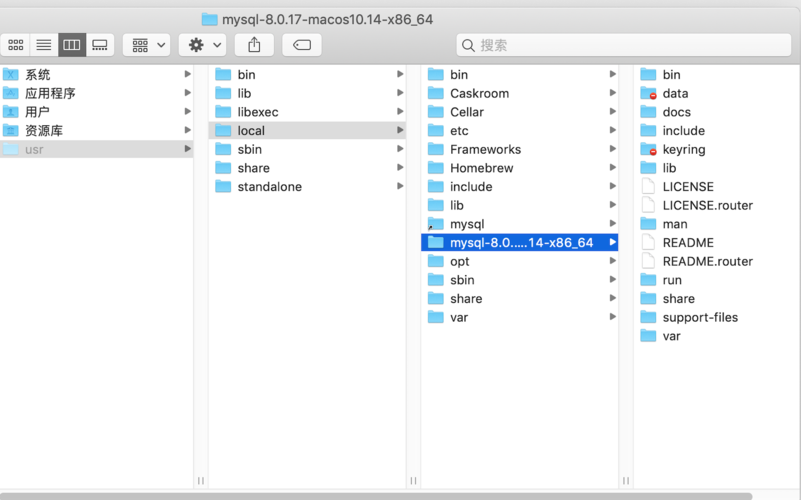Image resolution: width=801 pixels, height=500 pixels.
Task: Click var folder icon in mysql column
Action: (x=648, y=336)
